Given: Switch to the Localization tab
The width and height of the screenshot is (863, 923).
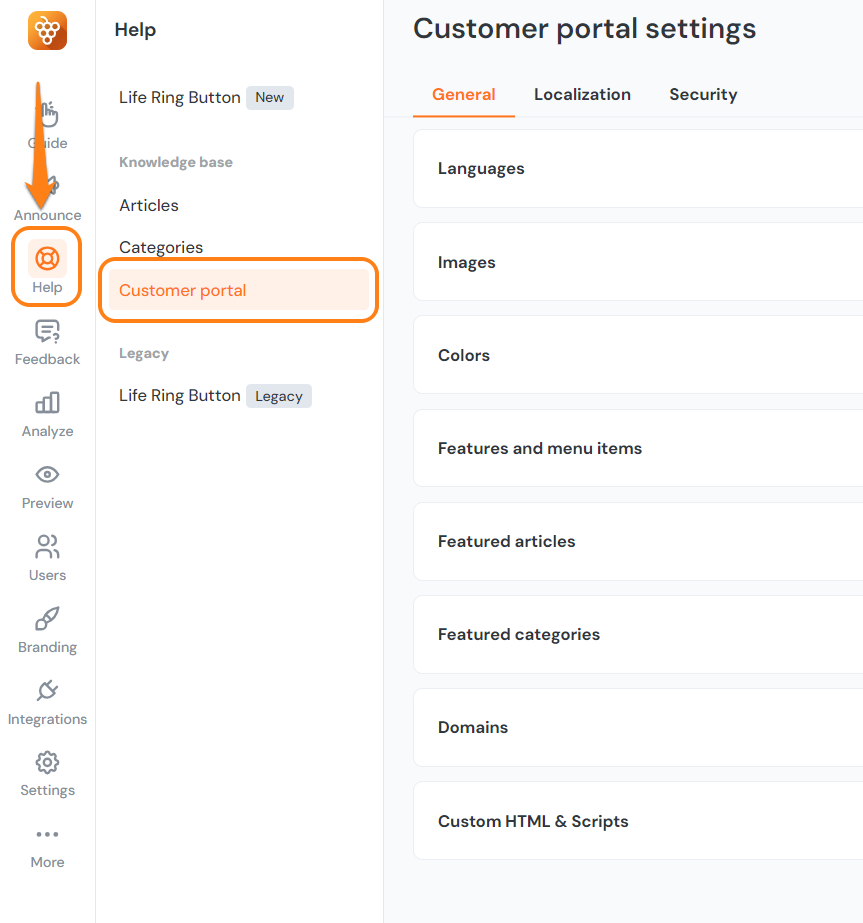Looking at the screenshot, I should 582,94.
